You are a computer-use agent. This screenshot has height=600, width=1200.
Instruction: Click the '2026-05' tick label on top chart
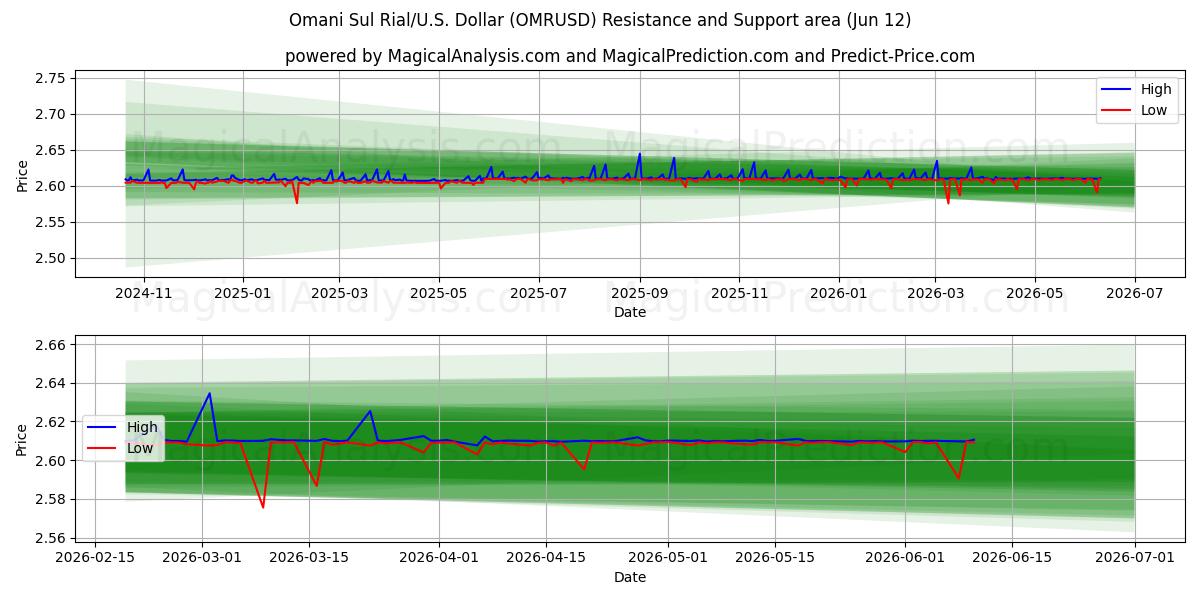(x=1034, y=293)
